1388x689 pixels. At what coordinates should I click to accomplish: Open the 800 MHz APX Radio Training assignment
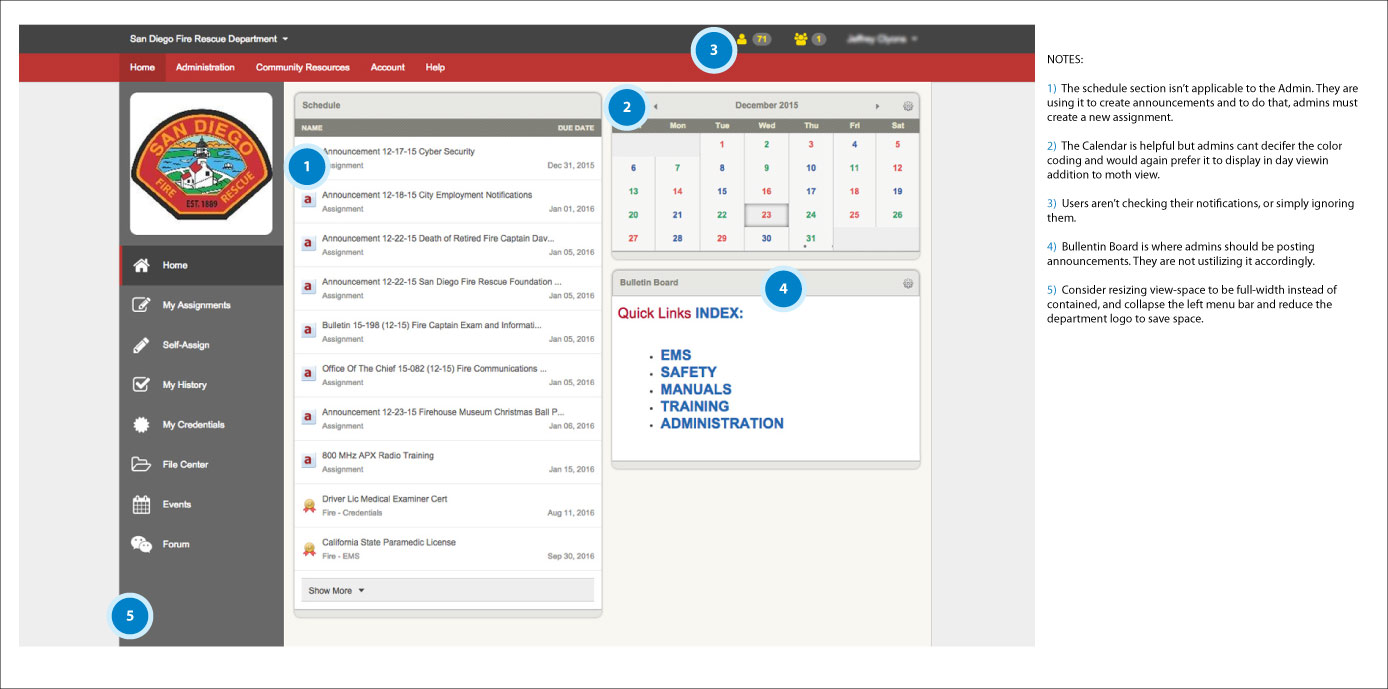point(378,456)
